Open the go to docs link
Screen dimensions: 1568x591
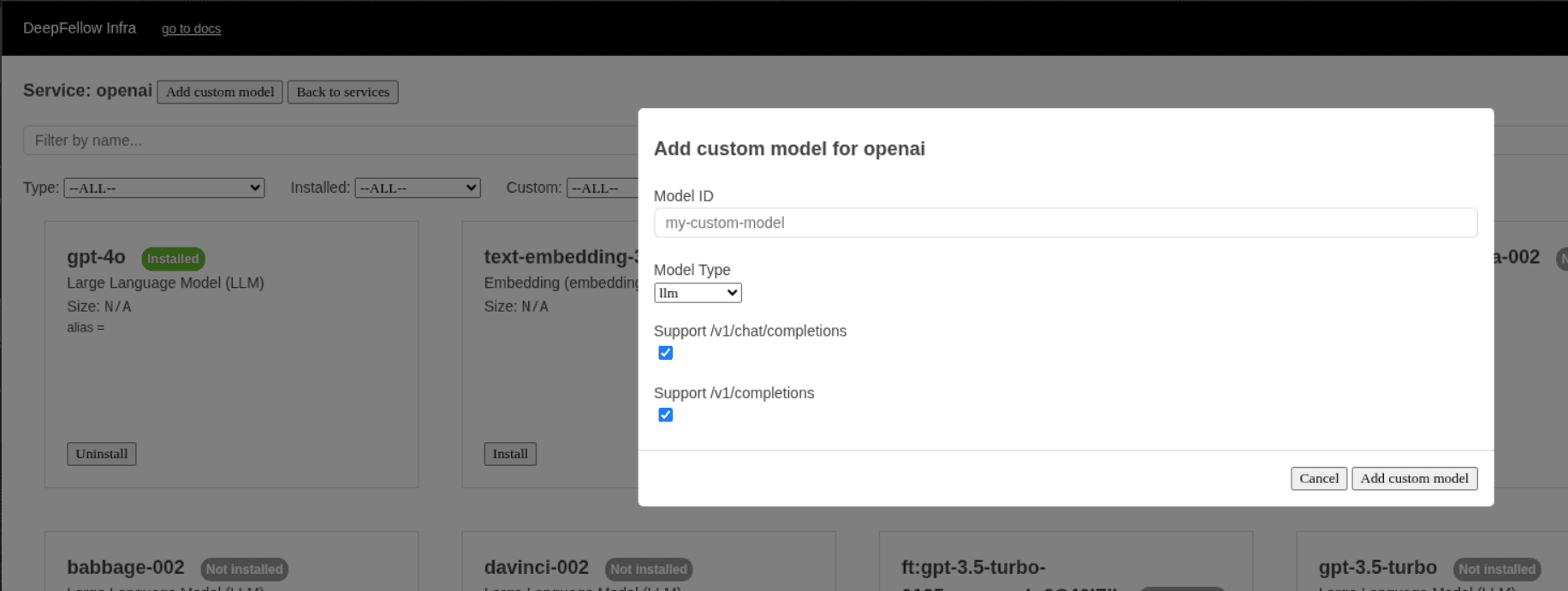(x=191, y=28)
